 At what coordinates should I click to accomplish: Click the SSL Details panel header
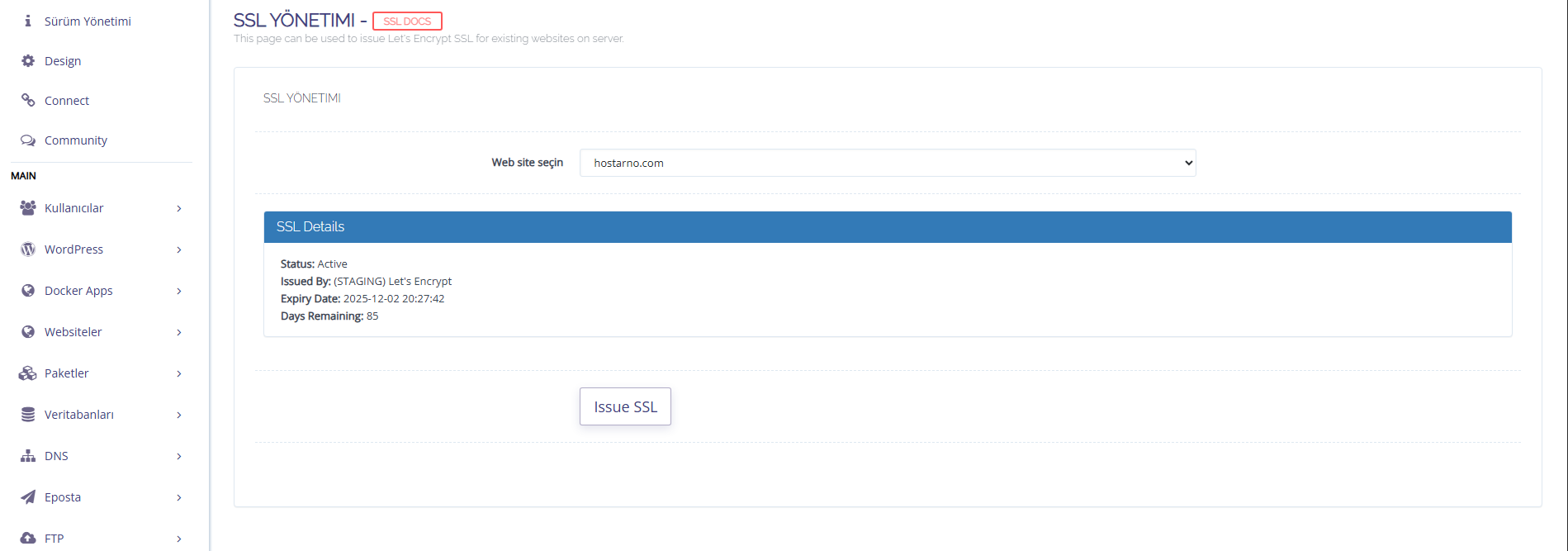click(x=888, y=226)
